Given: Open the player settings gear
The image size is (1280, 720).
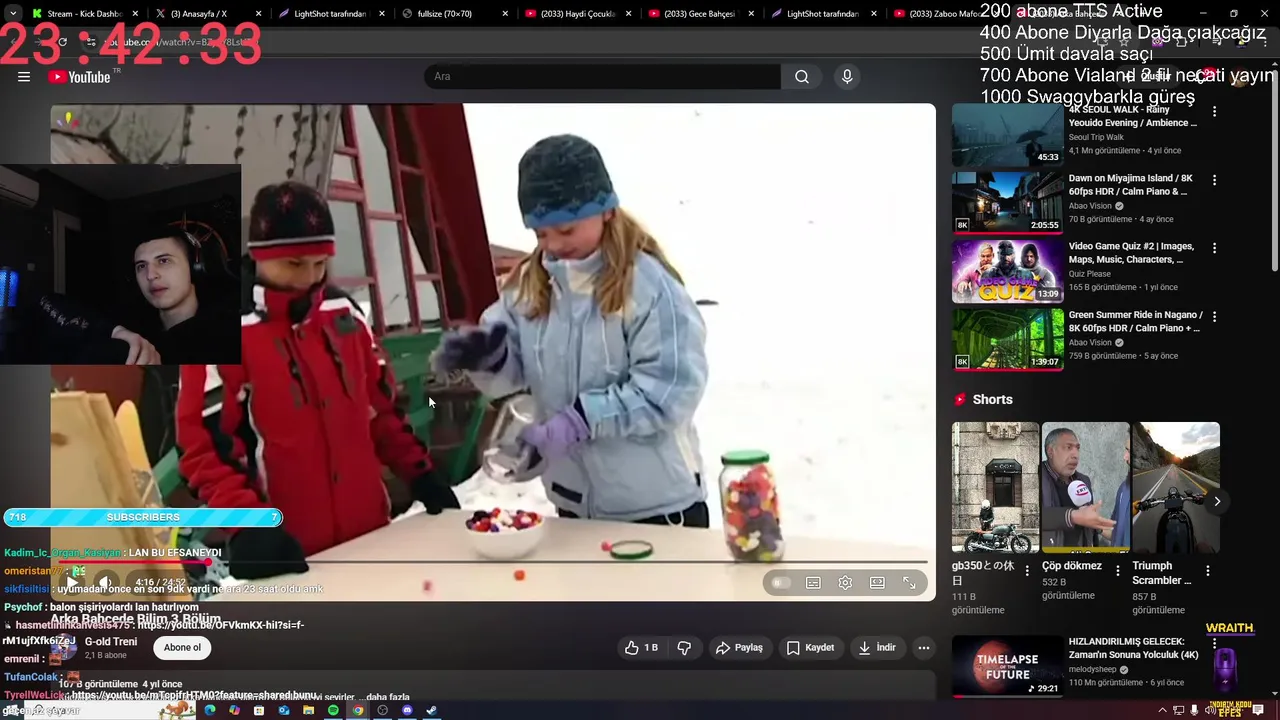Looking at the screenshot, I should 845,583.
